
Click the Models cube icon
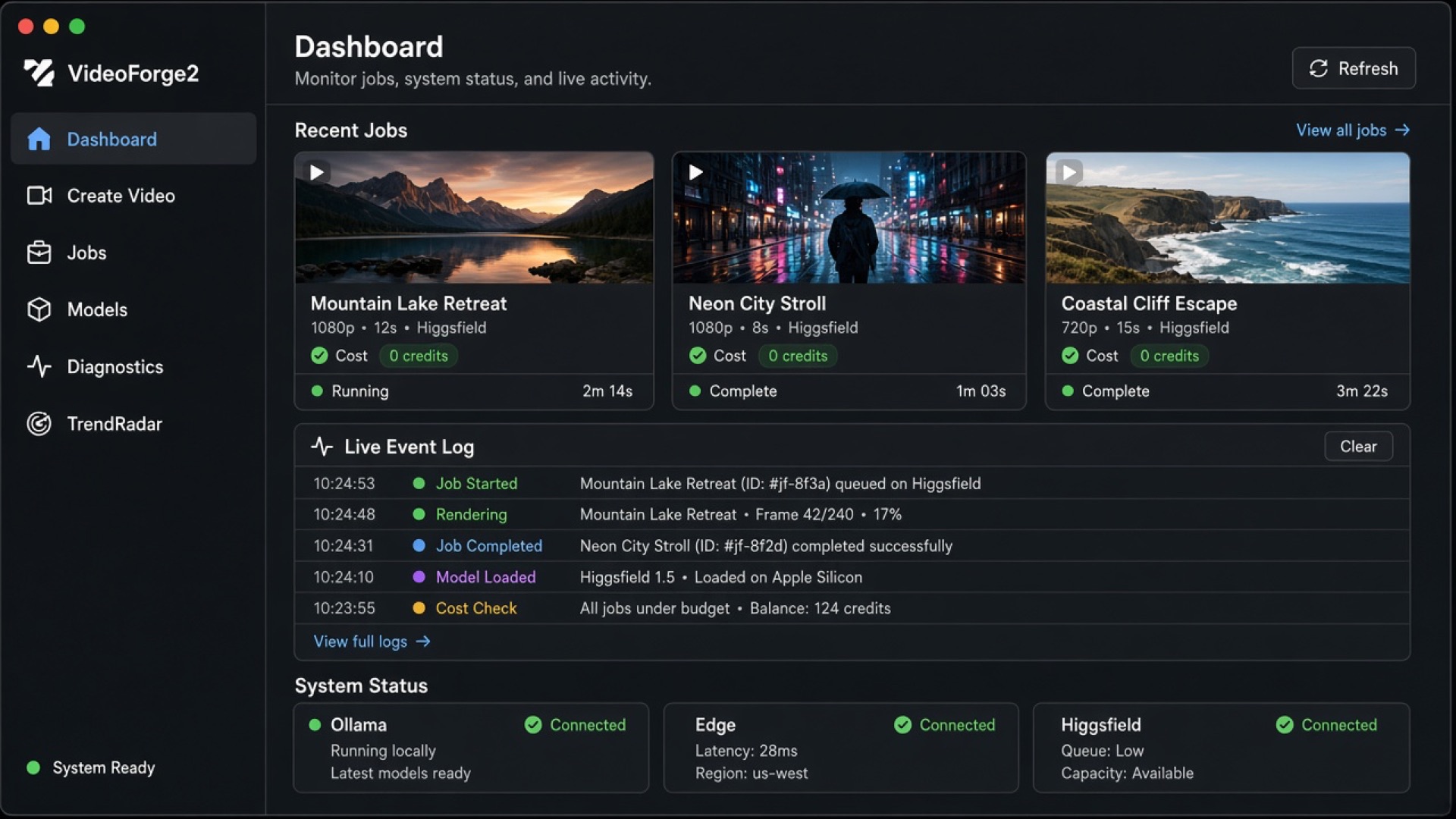[39, 309]
